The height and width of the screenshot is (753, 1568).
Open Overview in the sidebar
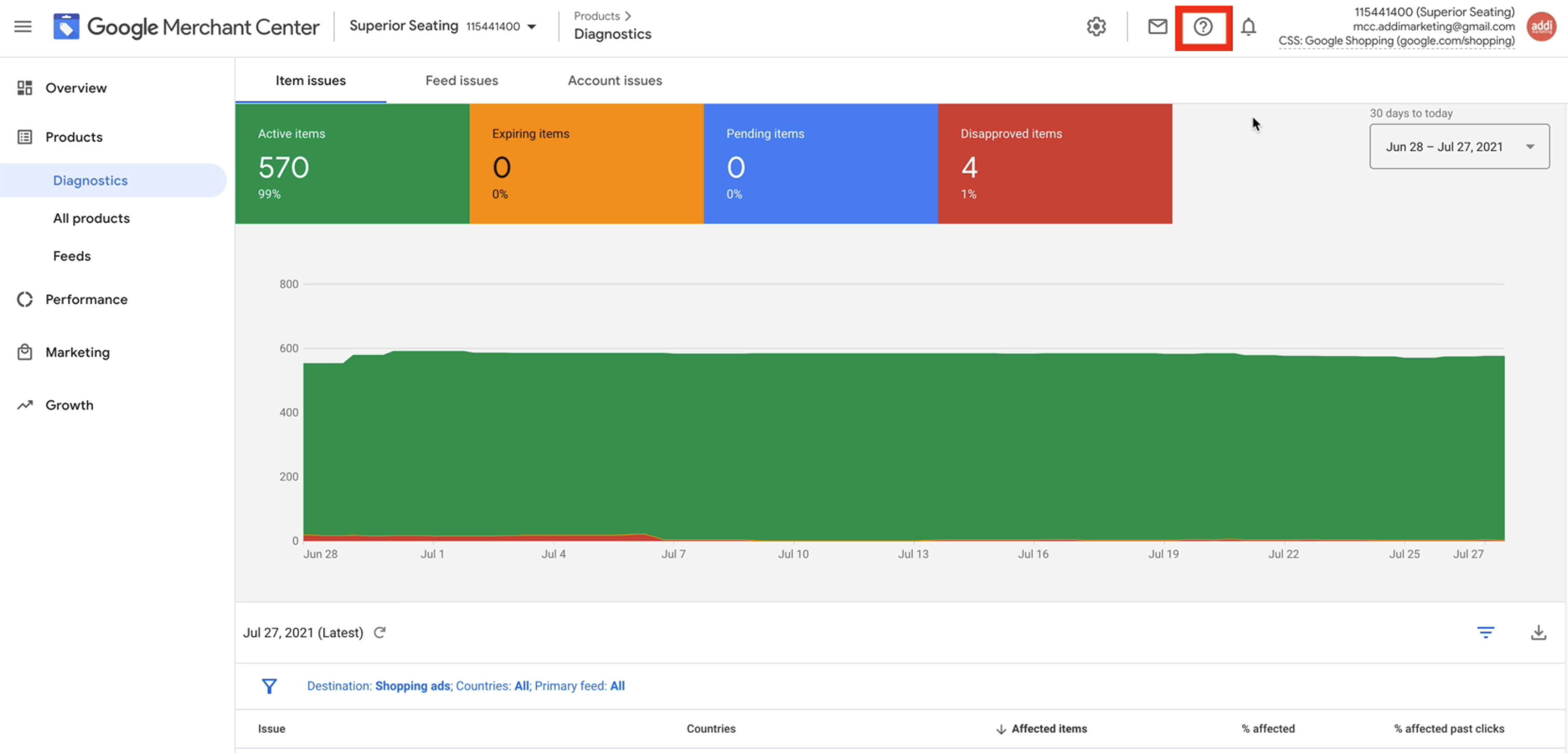(76, 88)
